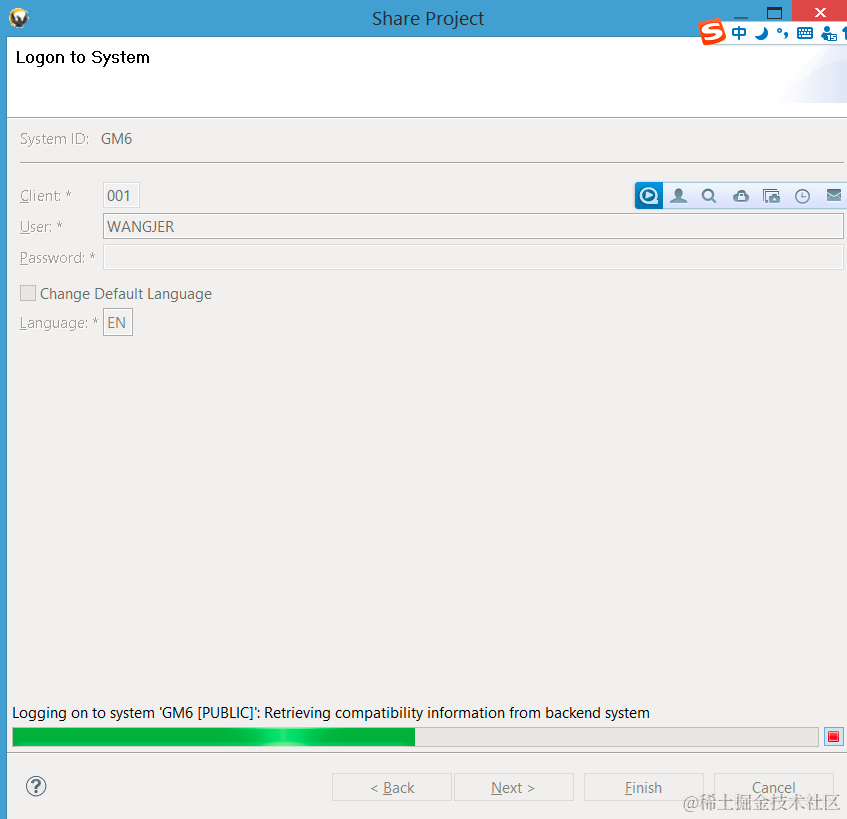Open the soft keyboard icon in IME bar
847x819 pixels.
[x=805, y=33]
